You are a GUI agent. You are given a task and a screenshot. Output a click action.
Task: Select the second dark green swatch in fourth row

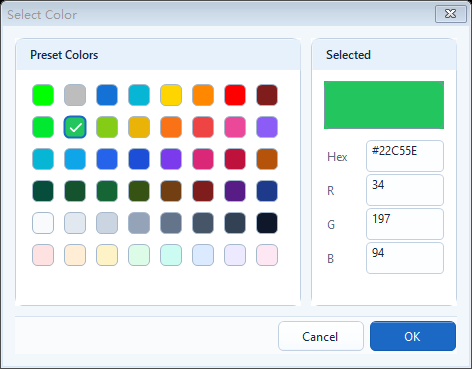click(x=75, y=191)
